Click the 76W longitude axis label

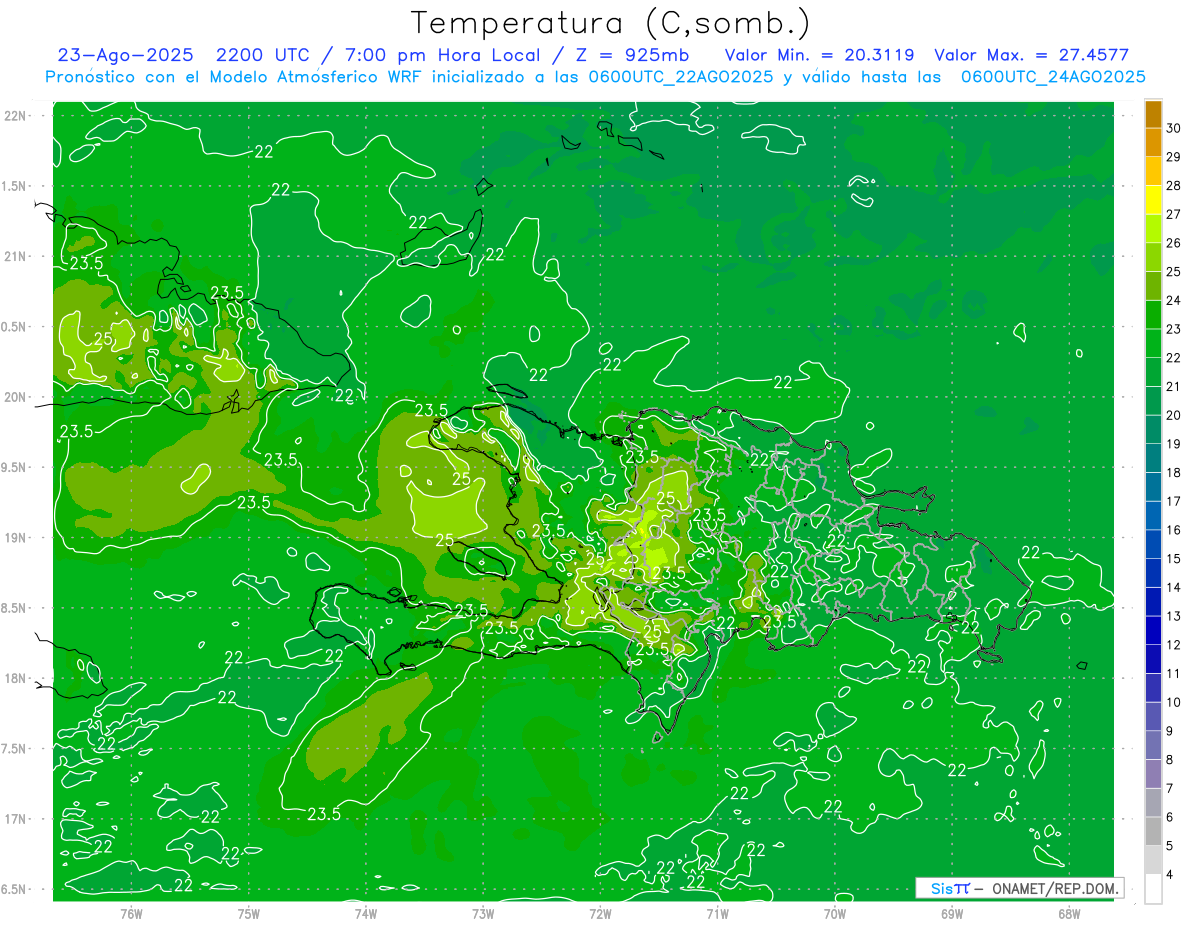(131, 913)
